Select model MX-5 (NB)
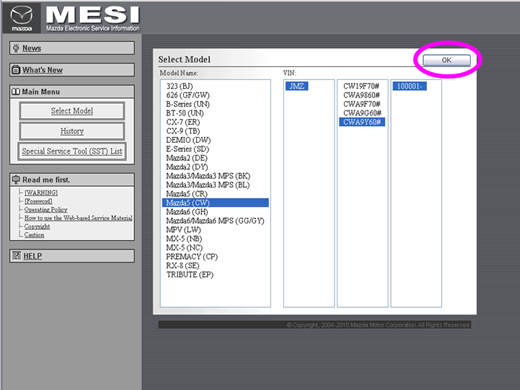The width and height of the screenshot is (520, 390). pos(184,239)
